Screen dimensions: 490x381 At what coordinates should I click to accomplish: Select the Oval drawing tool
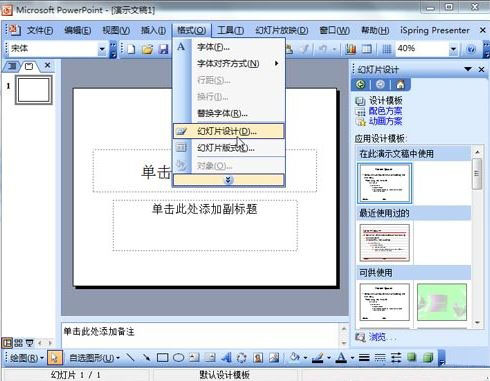click(x=179, y=358)
